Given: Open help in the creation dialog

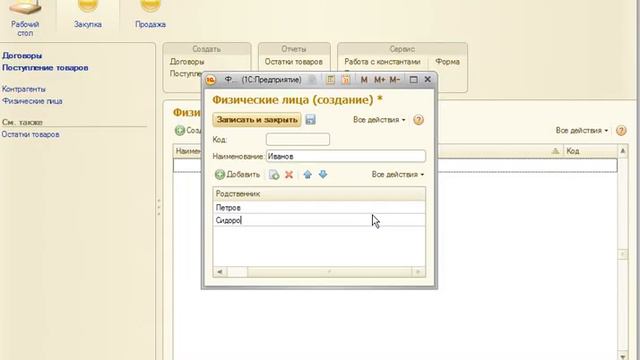Looking at the screenshot, I should tap(418, 120).
